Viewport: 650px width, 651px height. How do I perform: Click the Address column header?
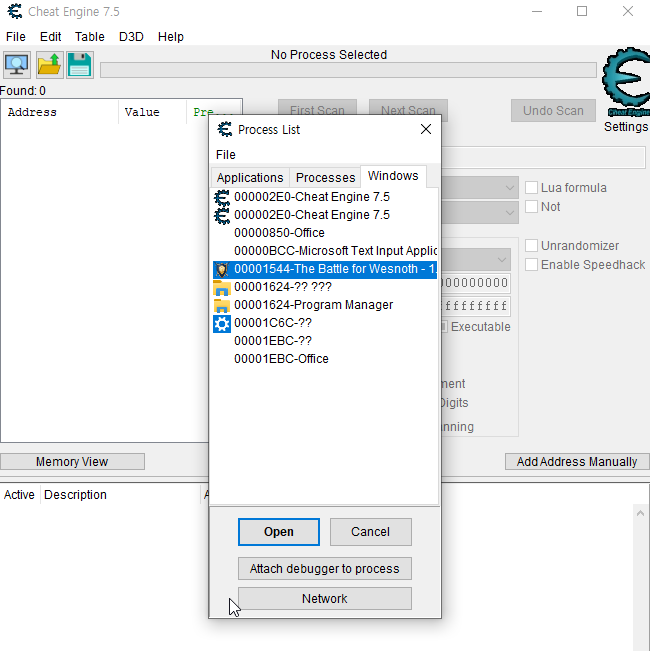[x=60, y=112]
